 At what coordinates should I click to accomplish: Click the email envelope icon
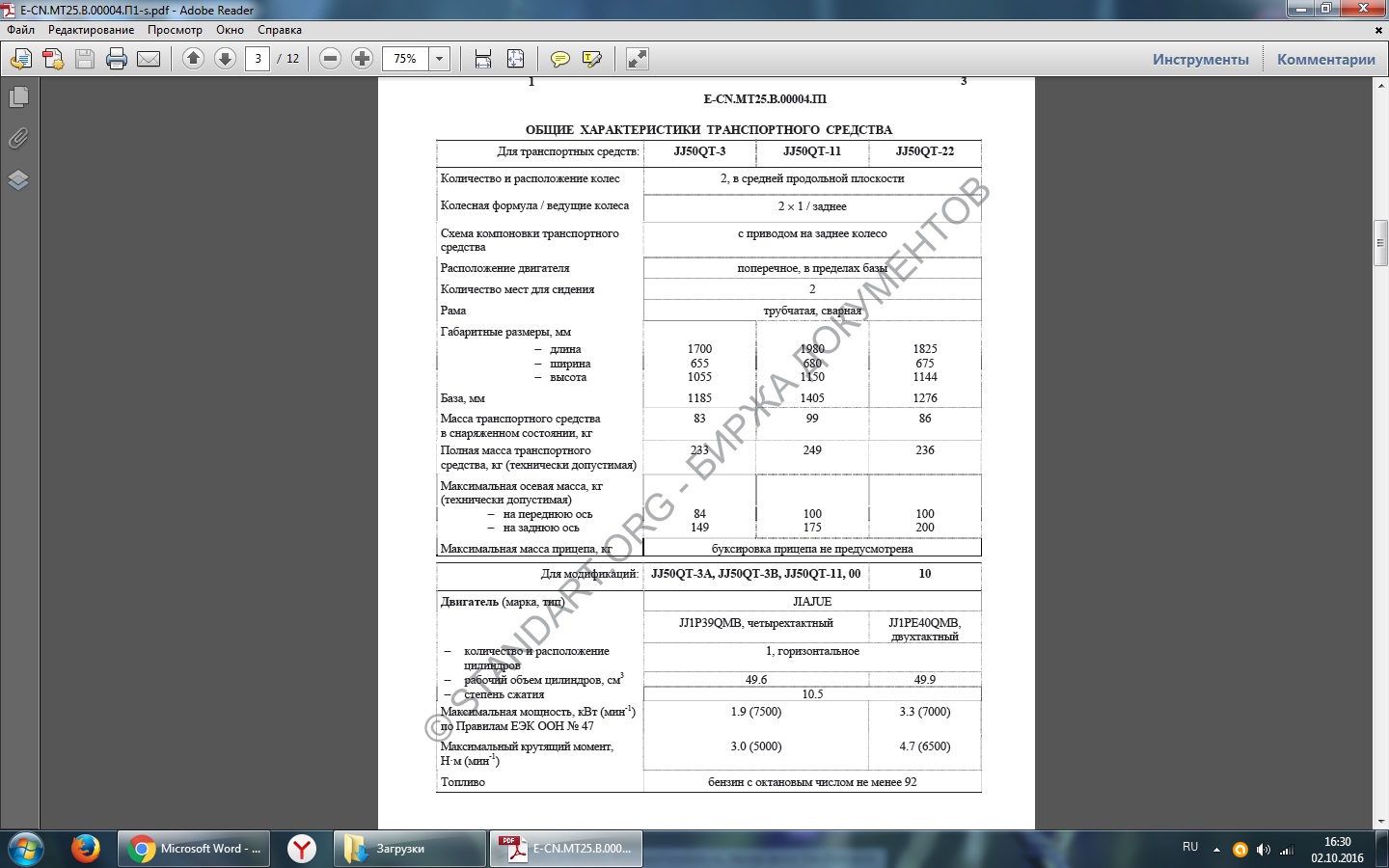[149, 59]
